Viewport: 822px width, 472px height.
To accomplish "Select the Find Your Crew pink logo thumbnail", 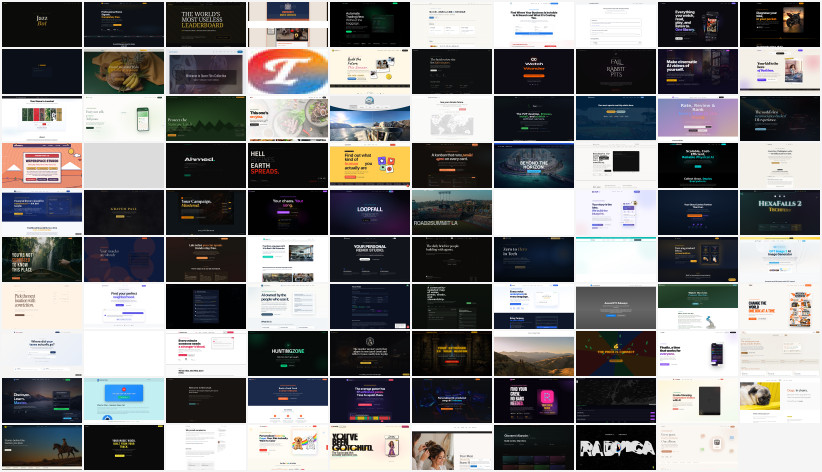I will (534, 401).
